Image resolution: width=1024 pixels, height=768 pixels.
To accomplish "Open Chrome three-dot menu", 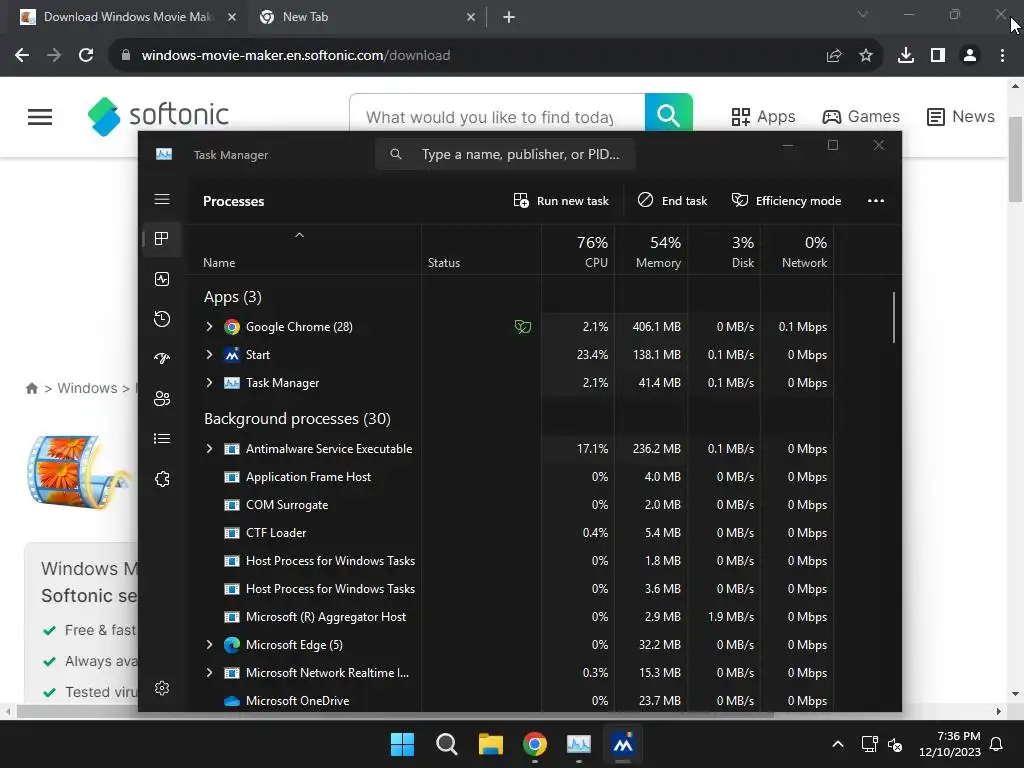I will tap(1002, 56).
